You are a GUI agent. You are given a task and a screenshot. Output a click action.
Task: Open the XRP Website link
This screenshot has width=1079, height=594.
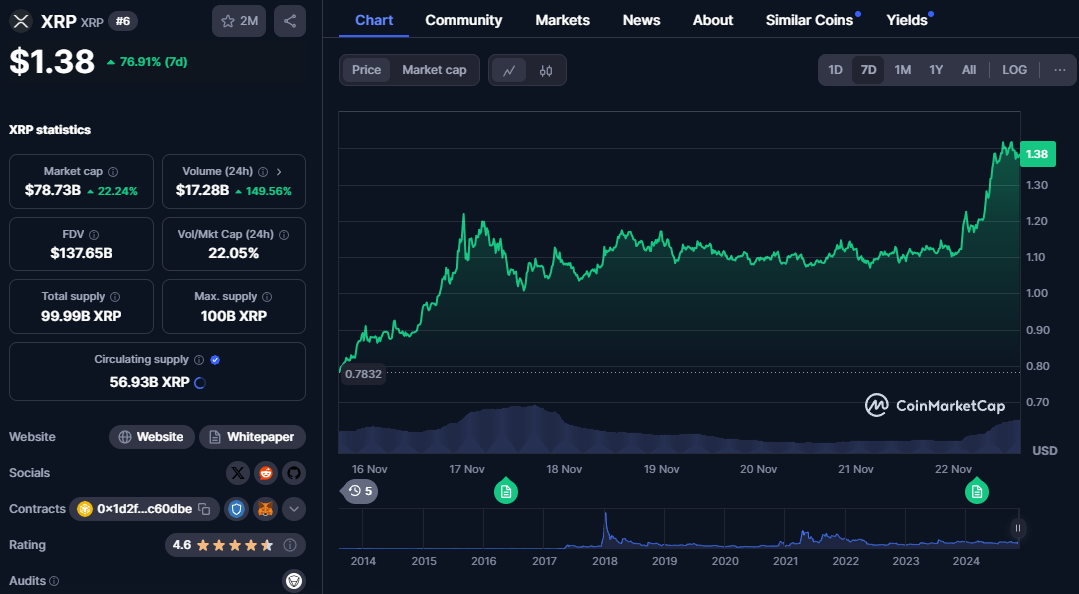(151, 437)
